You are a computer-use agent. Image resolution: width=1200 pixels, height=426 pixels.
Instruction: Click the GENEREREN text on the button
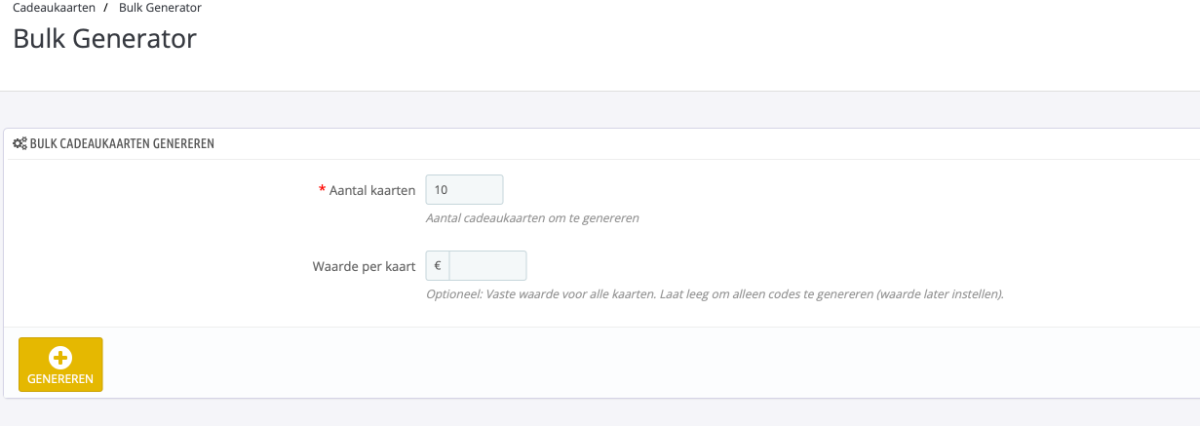[x=60, y=379]
